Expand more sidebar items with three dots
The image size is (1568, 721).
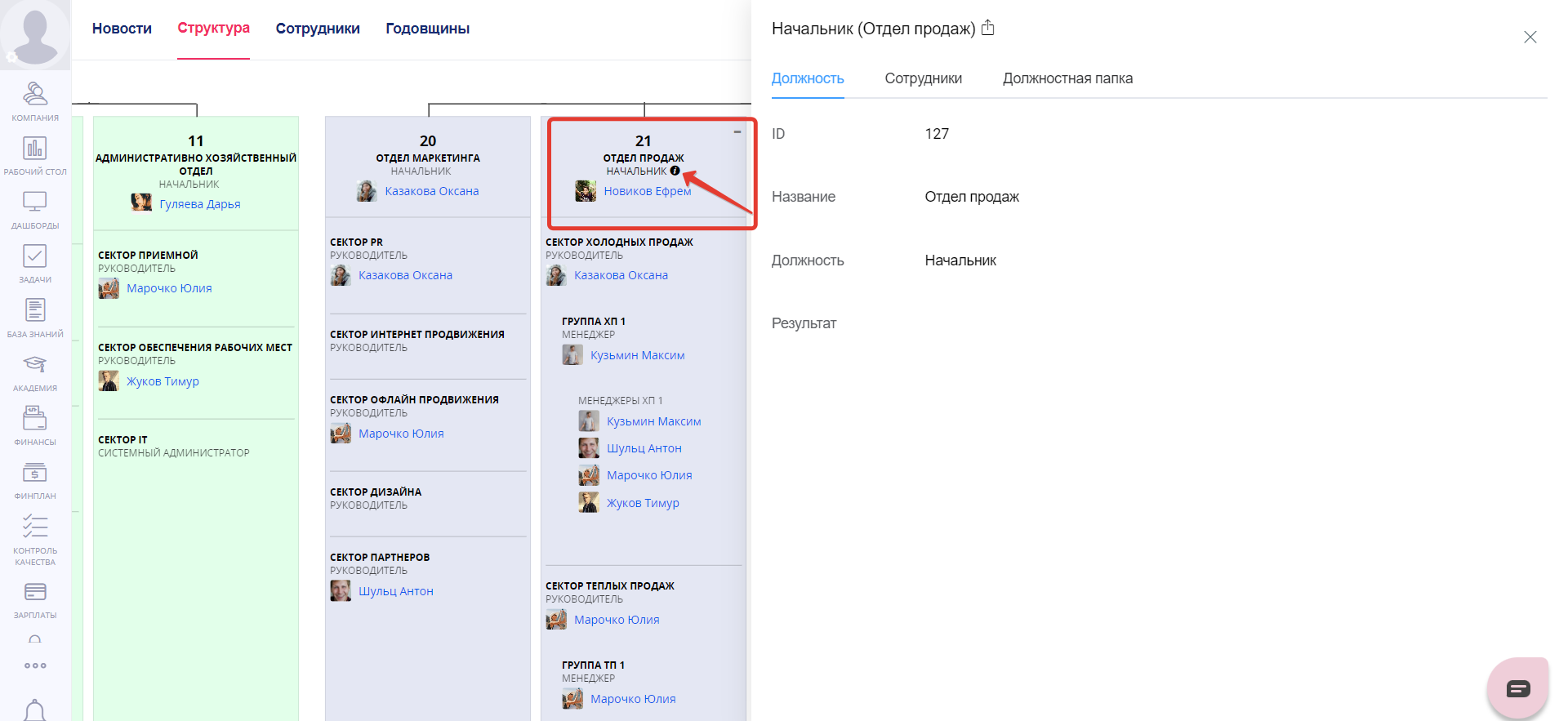(35, 665)
